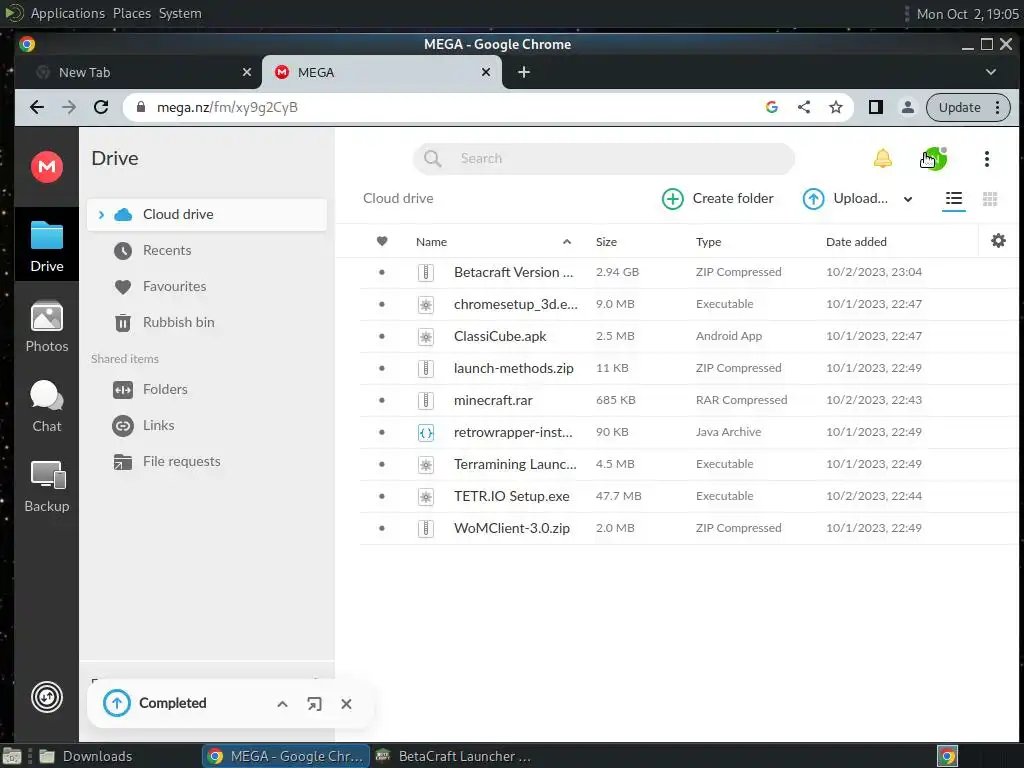Select WoMClient-3.0.zip file

(x=689, y=528)
